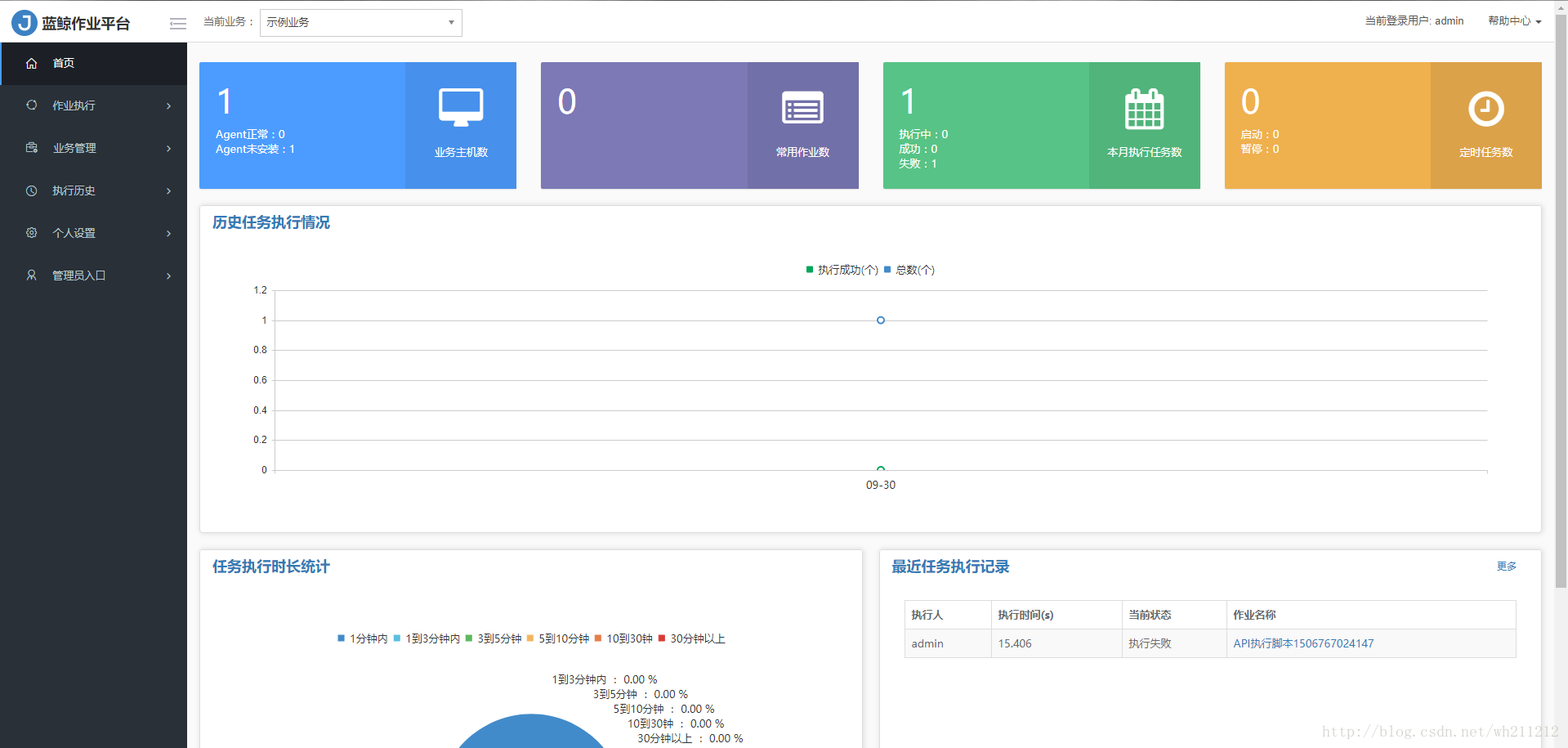Expand 作业执行 with its chevron arrow

coord(169,106)
